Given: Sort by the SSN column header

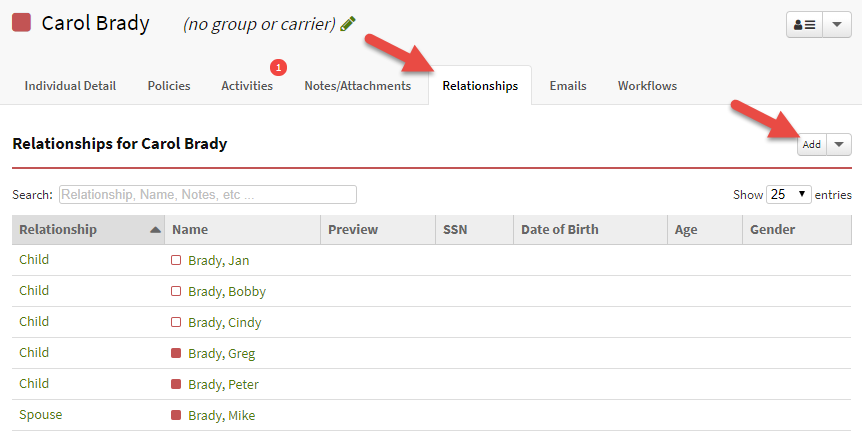Looking at the screenshot, I should pyautogui.click(x=474, y=230).
